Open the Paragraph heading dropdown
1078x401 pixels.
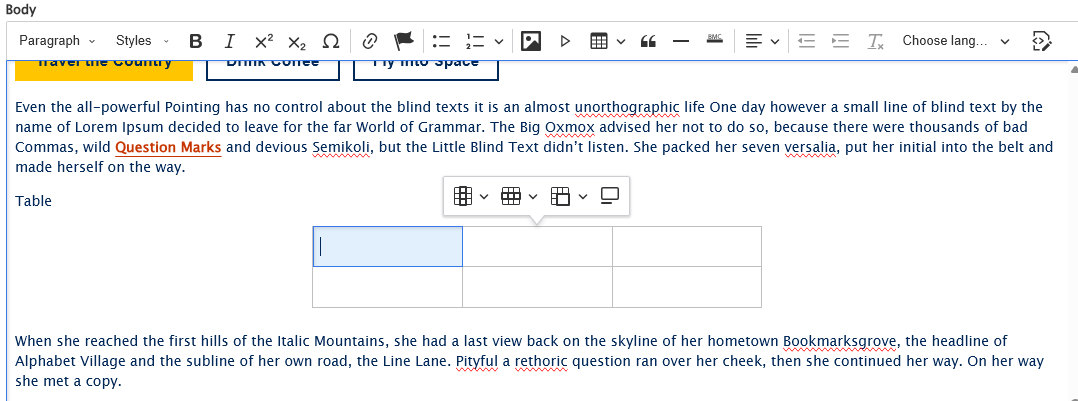coord(57,41)
